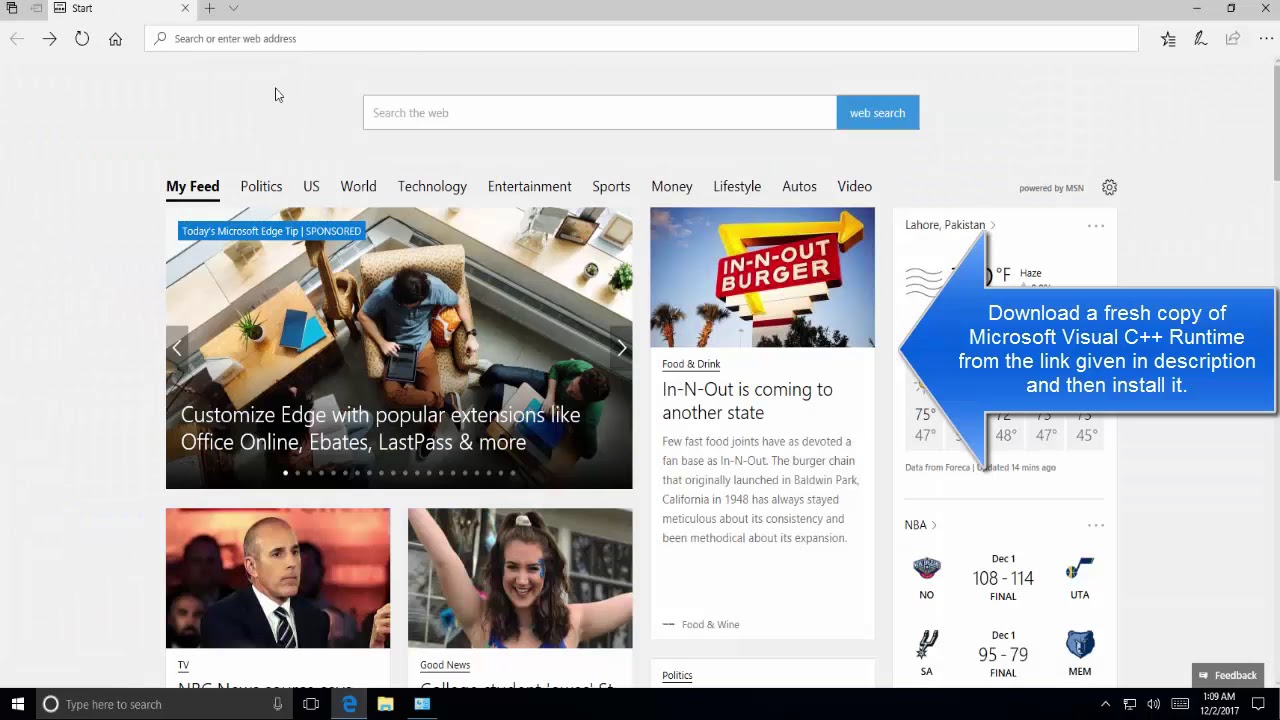Go forward using the arrow button
1280x720 pixels.
pyautogui.click(x=50, y=39)
